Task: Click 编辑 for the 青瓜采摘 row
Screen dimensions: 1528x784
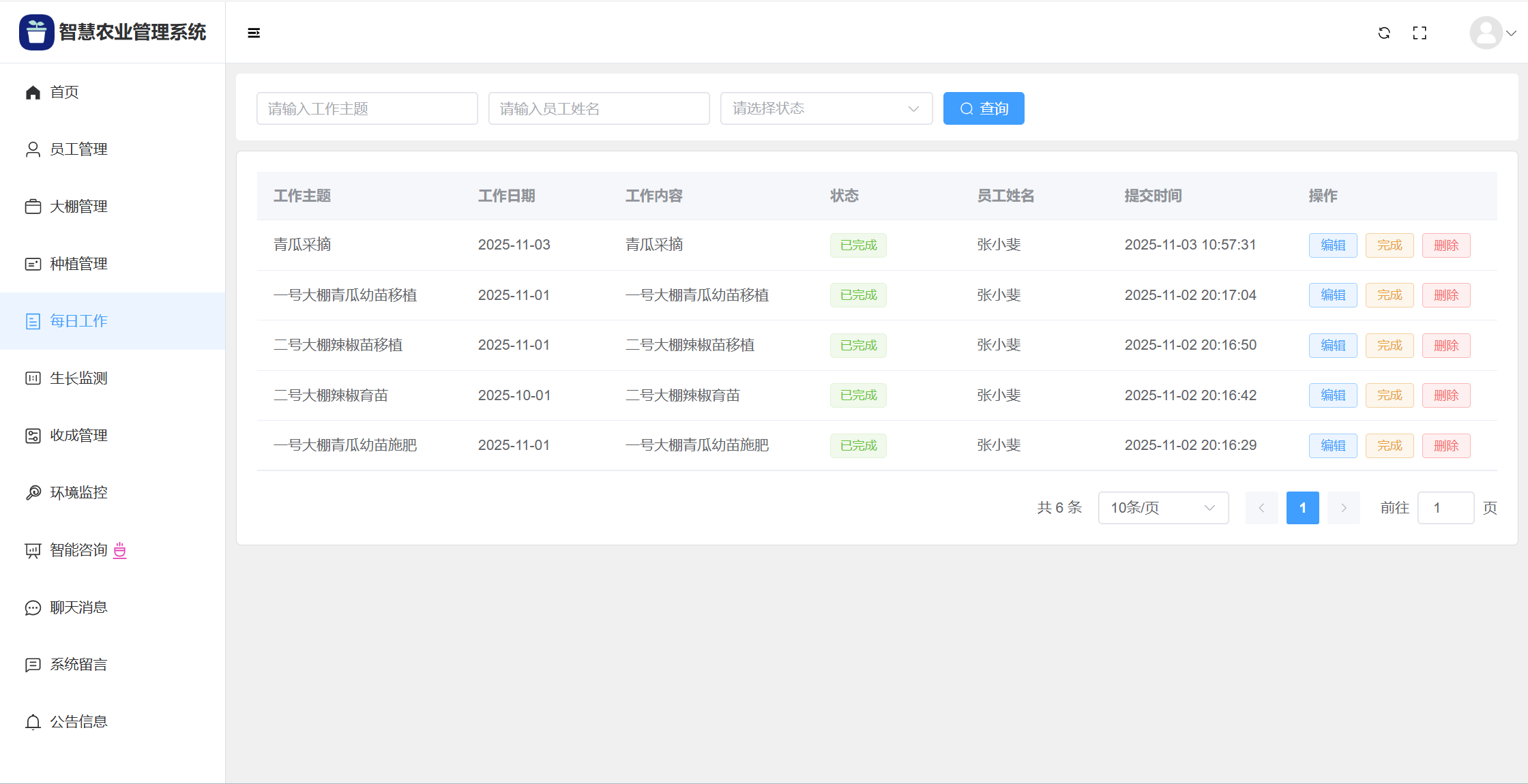Action: pos(1332,245)
